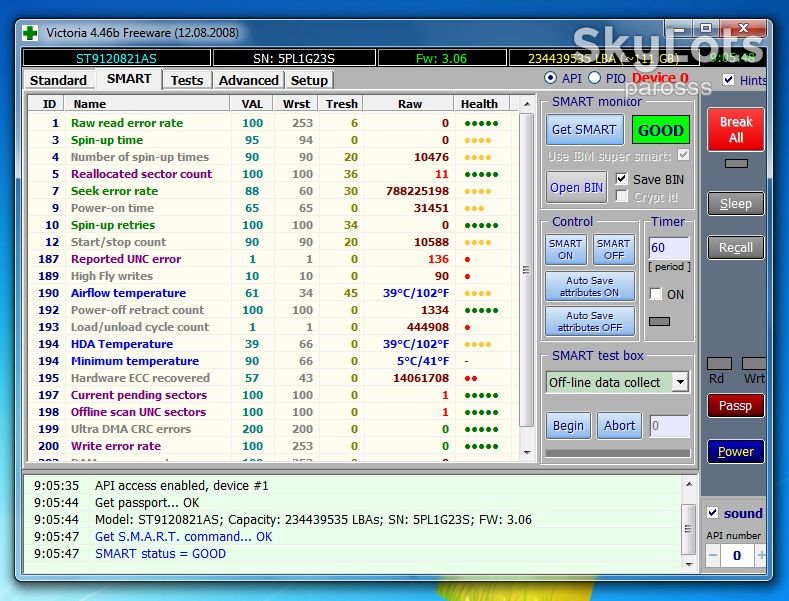
Task: Click the Begin test button
Action: [568, 426]
